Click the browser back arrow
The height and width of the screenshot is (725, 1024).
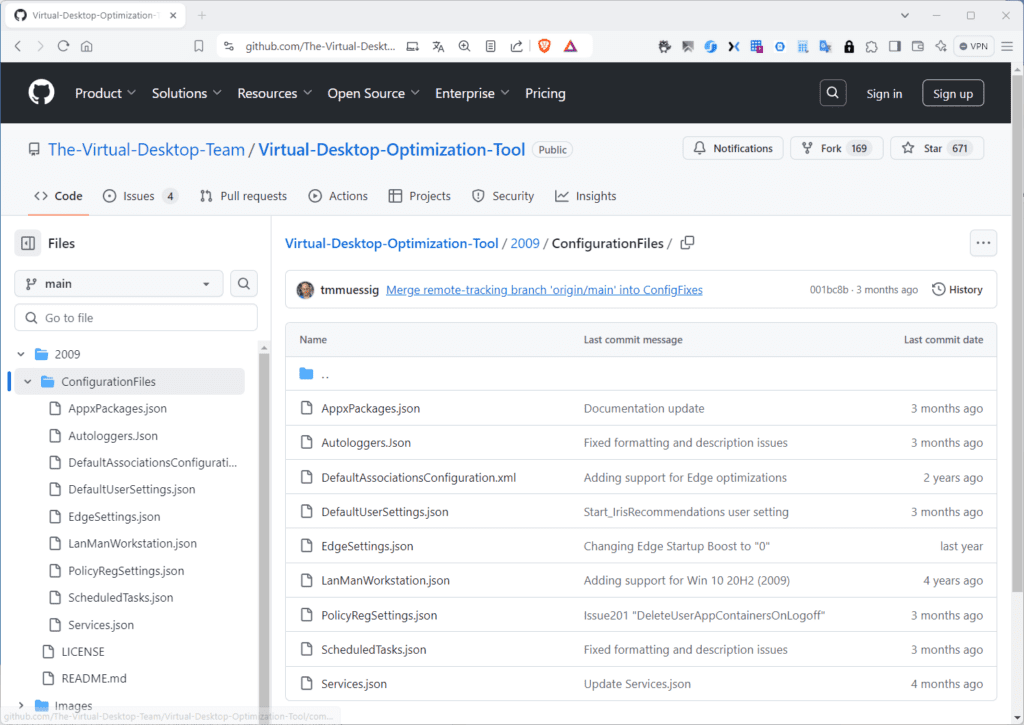click(18, 46)
